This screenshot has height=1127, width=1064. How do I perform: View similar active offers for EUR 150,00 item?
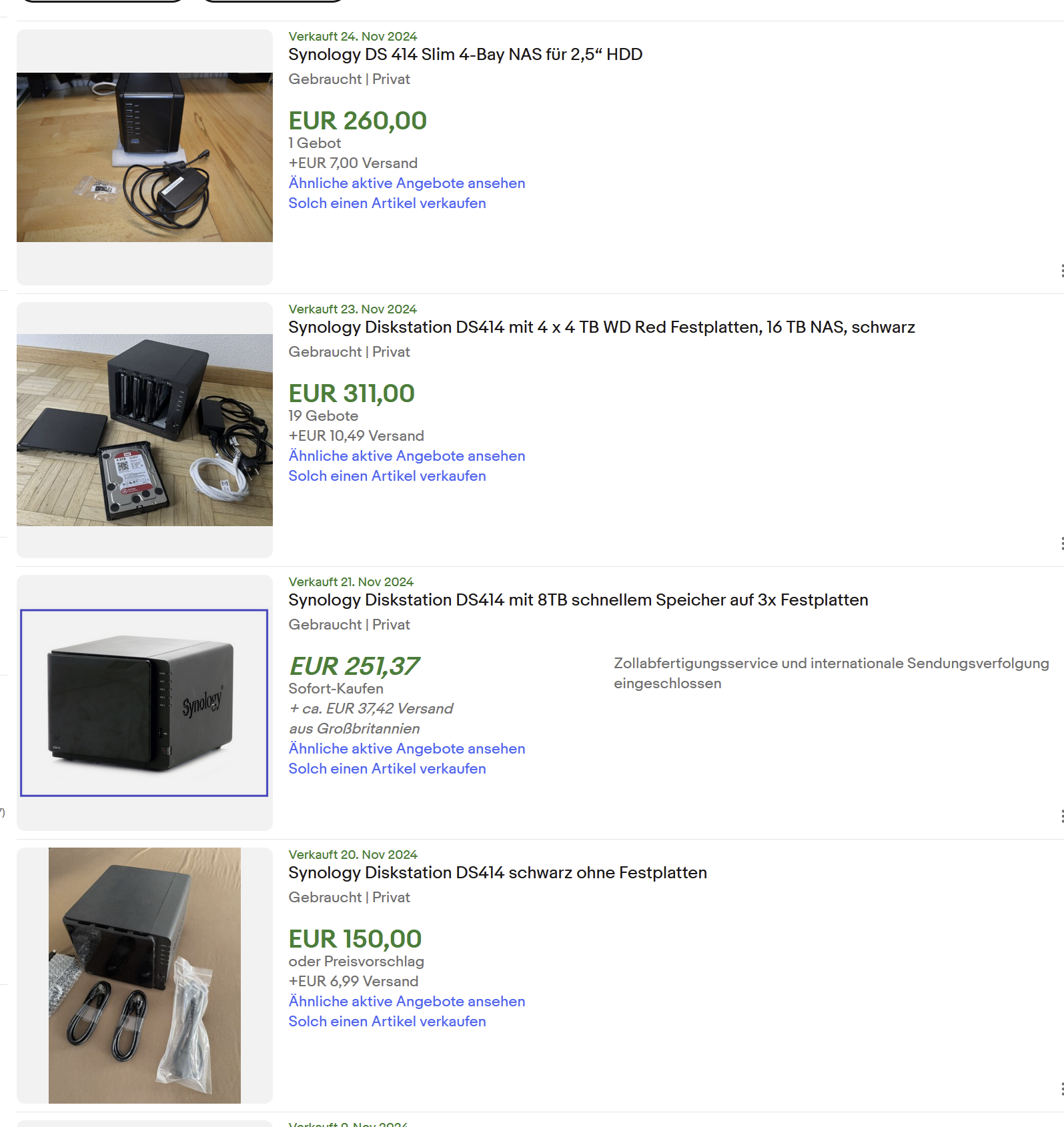coord(406,1002)
